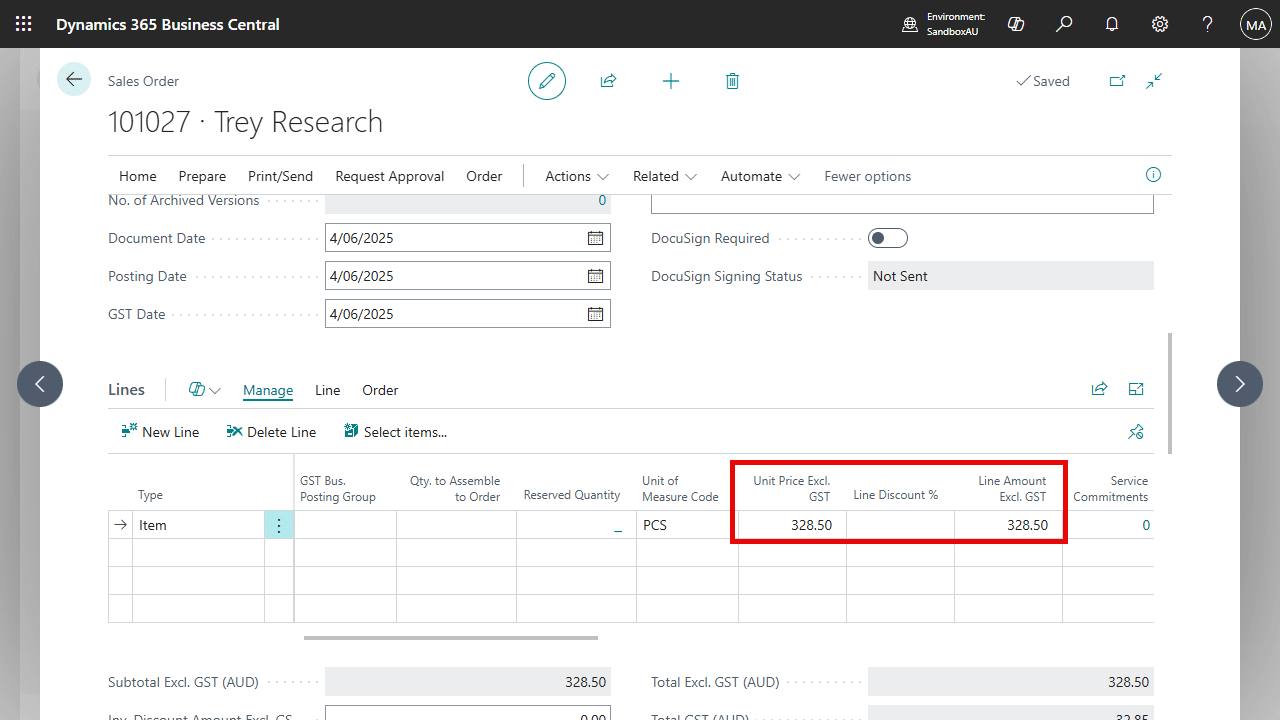The height and width of the screenshot is (720, 1280).
Task: Click the Lines section heading
Action: (x=126, y=390)
